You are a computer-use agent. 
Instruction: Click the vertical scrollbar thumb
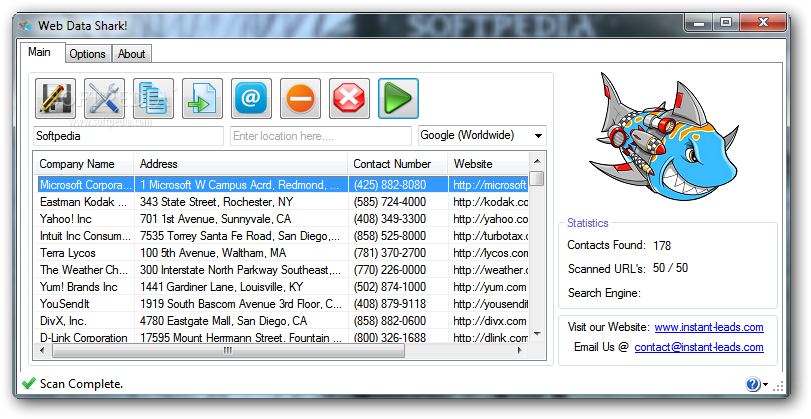(x=537, y=178)
